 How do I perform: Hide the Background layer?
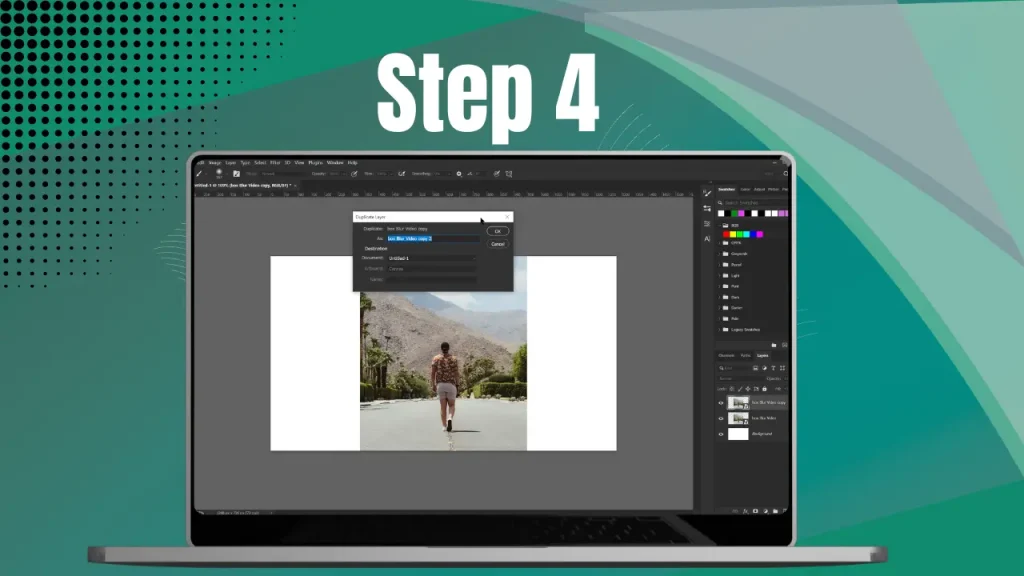click(721, 434)
